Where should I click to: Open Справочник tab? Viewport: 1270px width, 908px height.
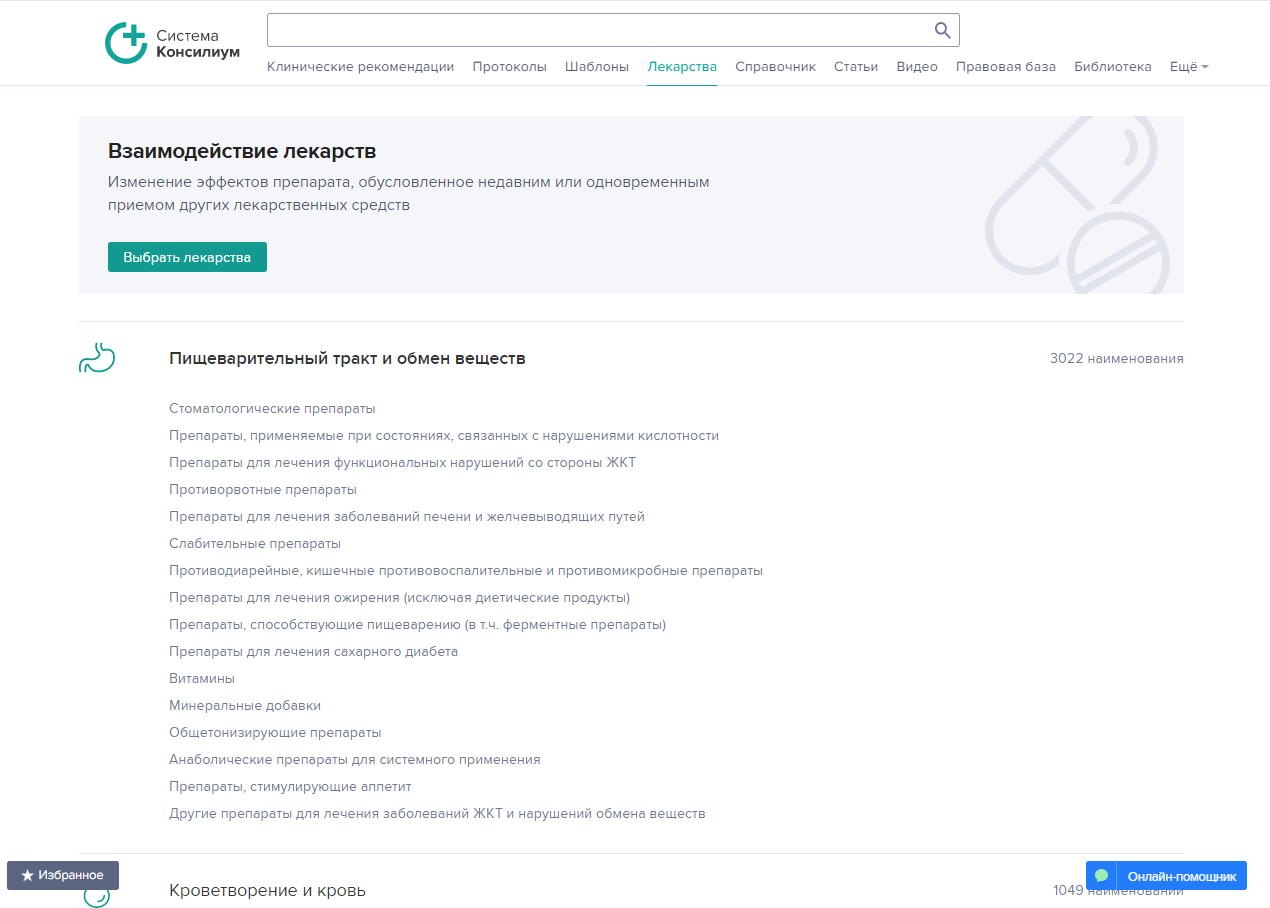tap(775, 67)
